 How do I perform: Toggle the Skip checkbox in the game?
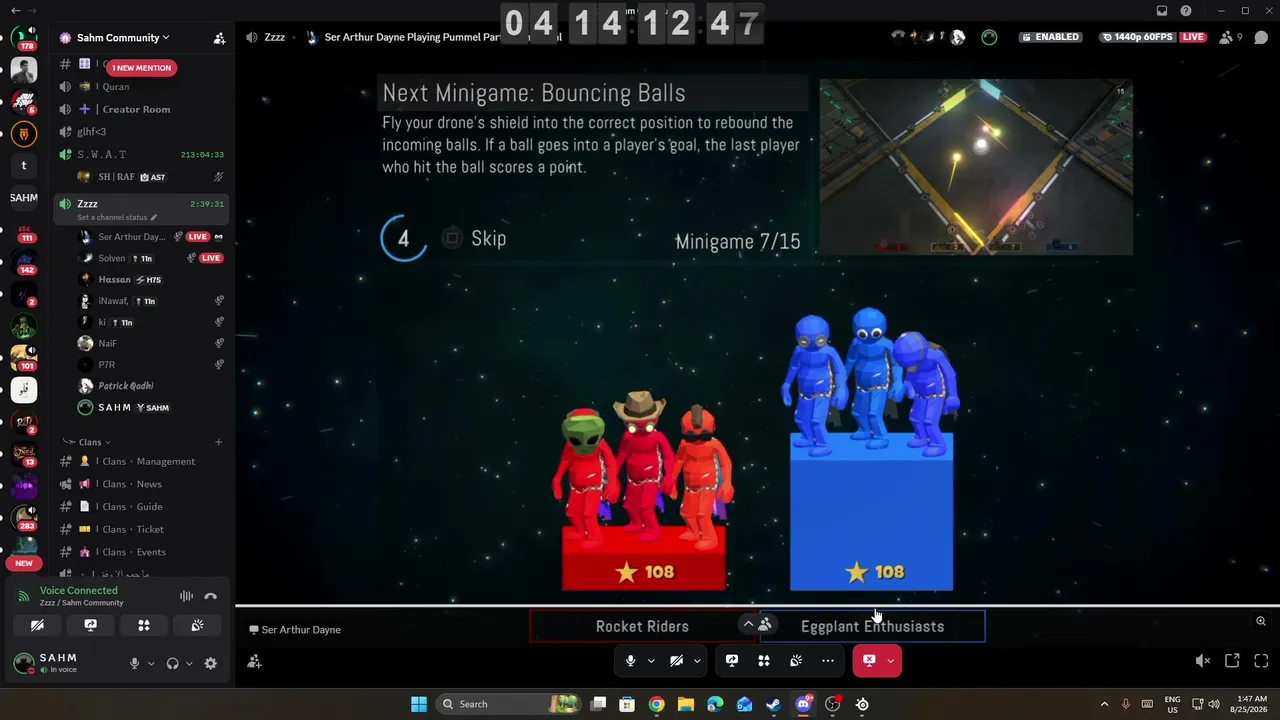click(x=452, y=238)
